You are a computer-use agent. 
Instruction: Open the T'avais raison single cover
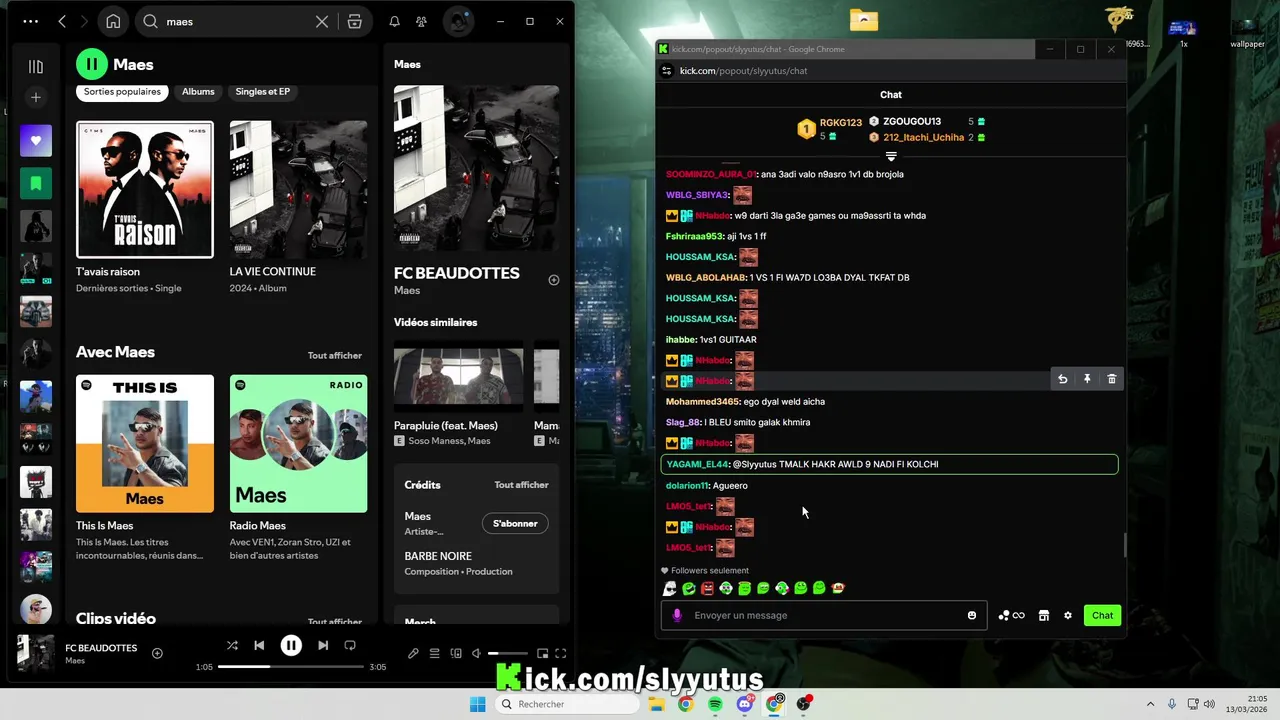tap(145, 190)
